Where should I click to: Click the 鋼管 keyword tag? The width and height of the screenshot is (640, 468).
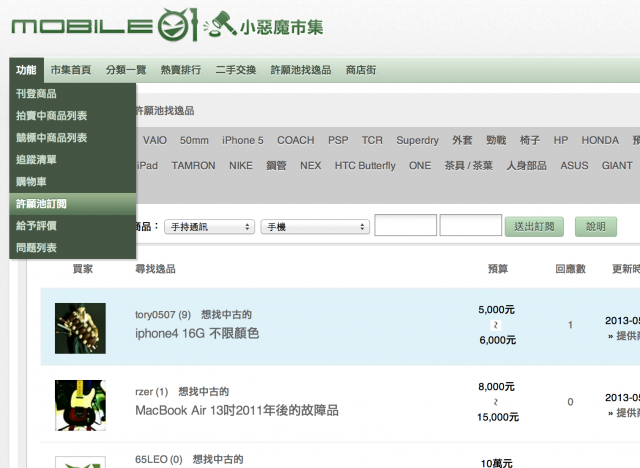pos(276,166)
